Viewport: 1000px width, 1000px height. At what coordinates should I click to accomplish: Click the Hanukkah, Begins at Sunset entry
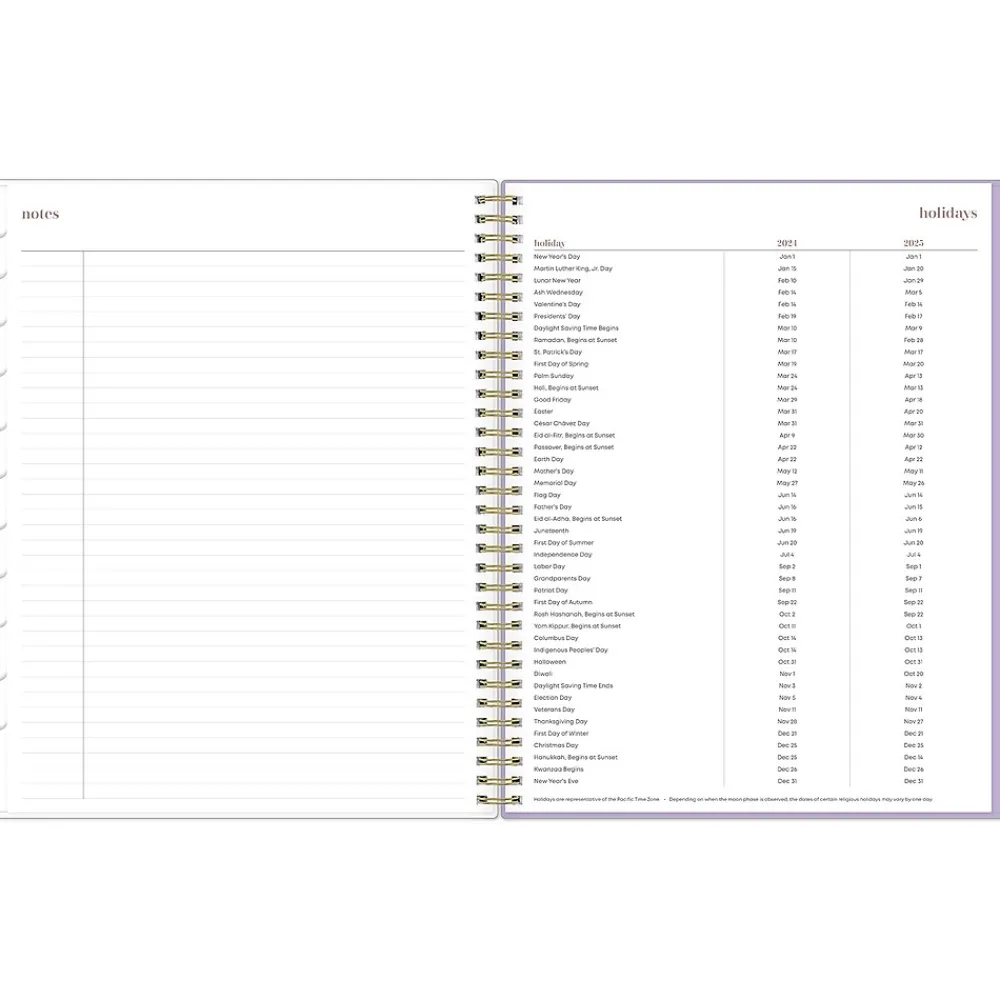(575, 757)
